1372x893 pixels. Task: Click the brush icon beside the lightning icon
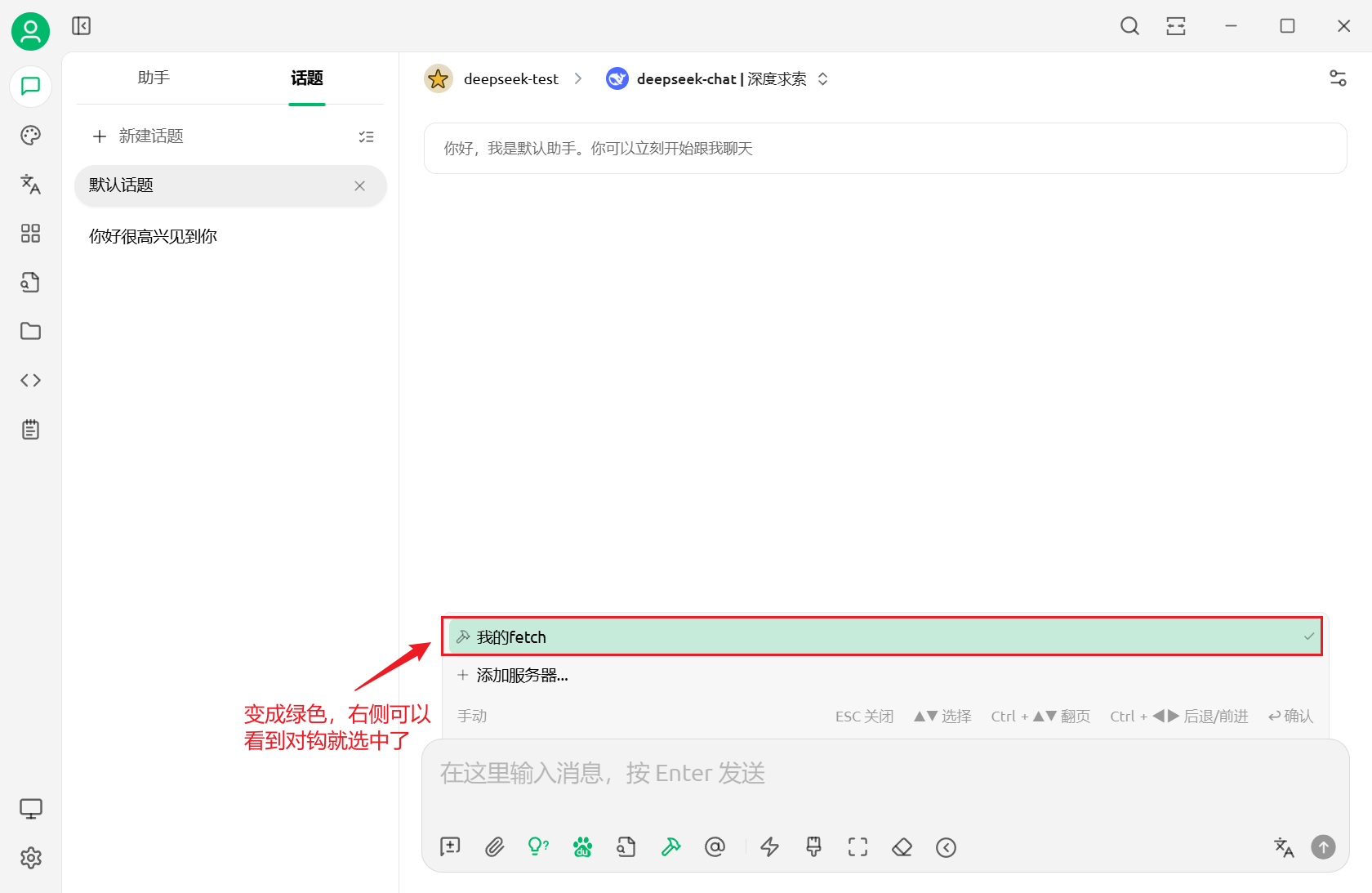coord(813,847)
